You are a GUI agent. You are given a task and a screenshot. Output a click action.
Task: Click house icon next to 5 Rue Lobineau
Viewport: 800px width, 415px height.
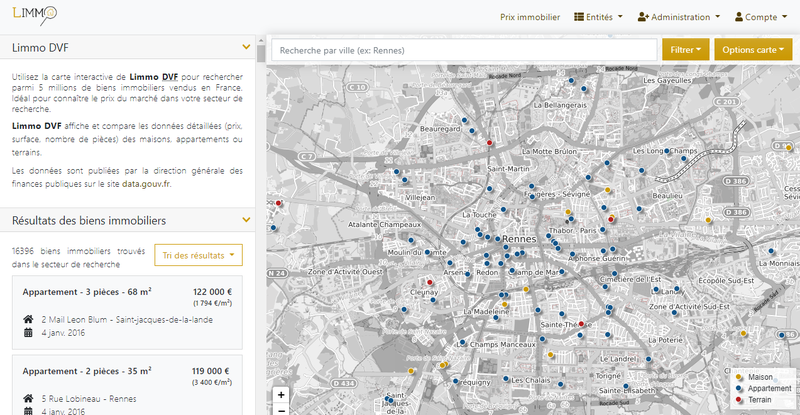[28, 398]
